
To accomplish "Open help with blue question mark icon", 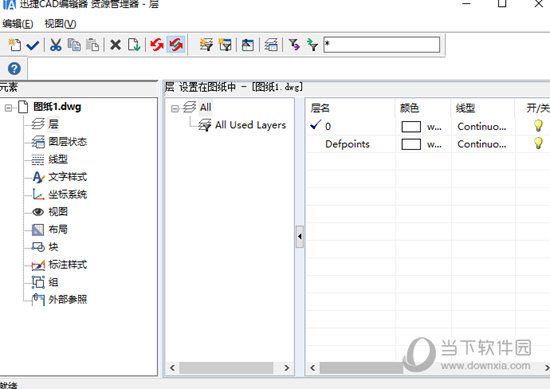I will click(x=14, y=68).
